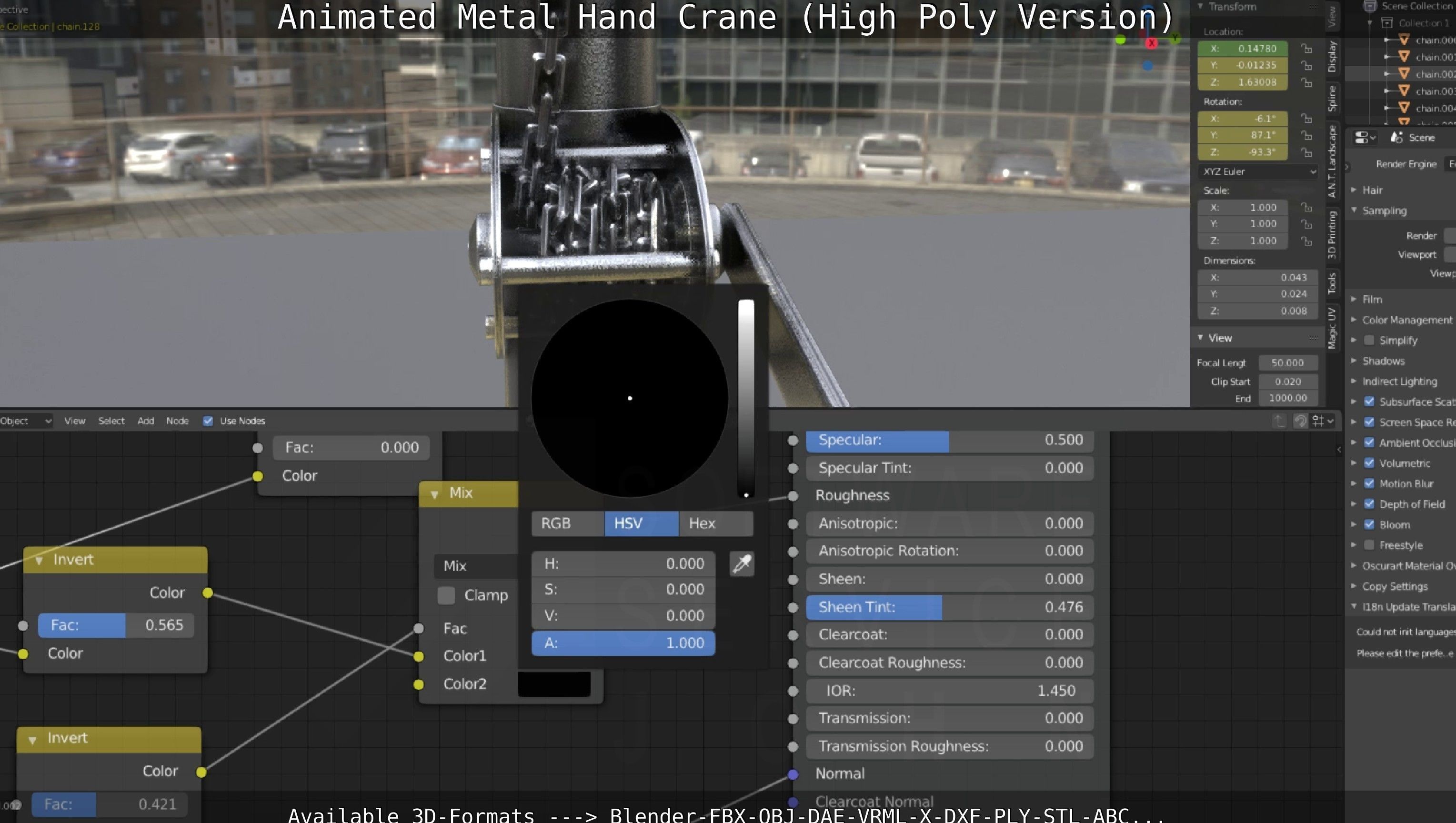Toggle lock for Rotation Y
Viewport: 1456px width, 823px height.
(x=1306, y=136)
